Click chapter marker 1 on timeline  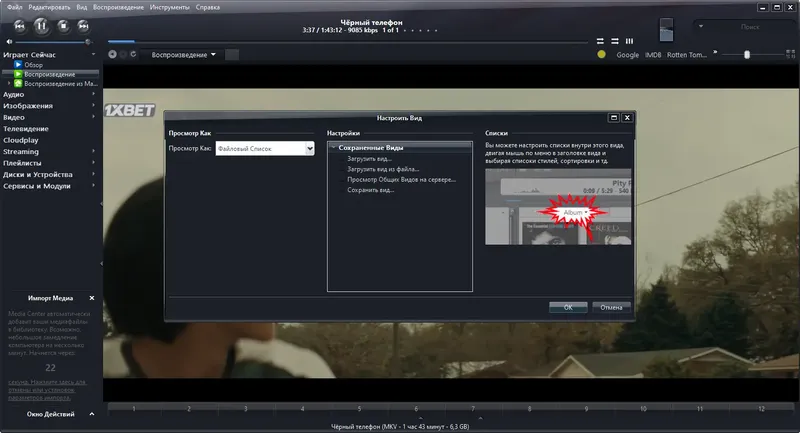point(134,409)
